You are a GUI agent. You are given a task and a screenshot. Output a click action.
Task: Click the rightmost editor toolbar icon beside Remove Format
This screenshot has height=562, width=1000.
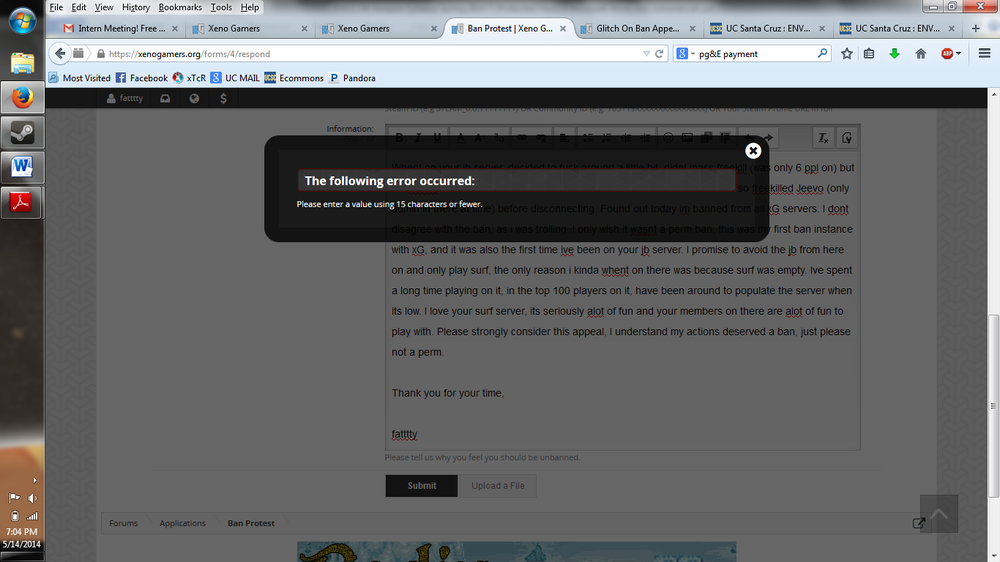coord(846,138)
